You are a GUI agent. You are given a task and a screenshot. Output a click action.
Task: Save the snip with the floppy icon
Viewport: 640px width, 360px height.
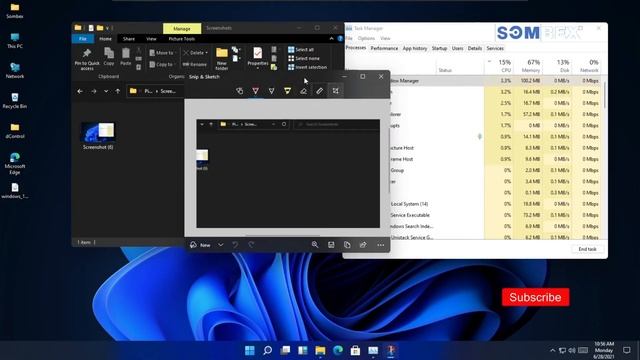331,244
